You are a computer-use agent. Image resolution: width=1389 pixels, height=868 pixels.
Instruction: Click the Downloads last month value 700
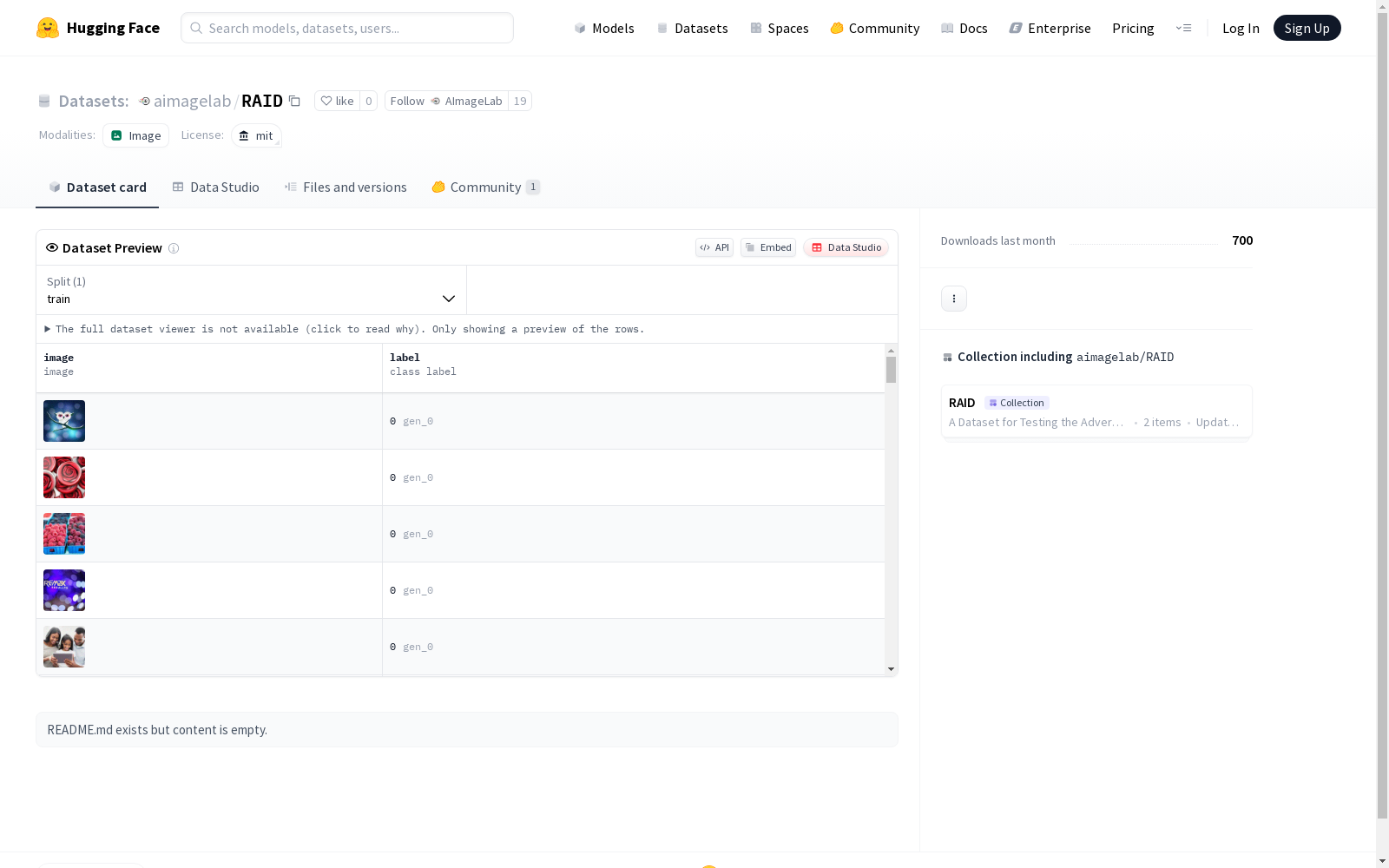pyautogui.click(x=1242, y=240)
